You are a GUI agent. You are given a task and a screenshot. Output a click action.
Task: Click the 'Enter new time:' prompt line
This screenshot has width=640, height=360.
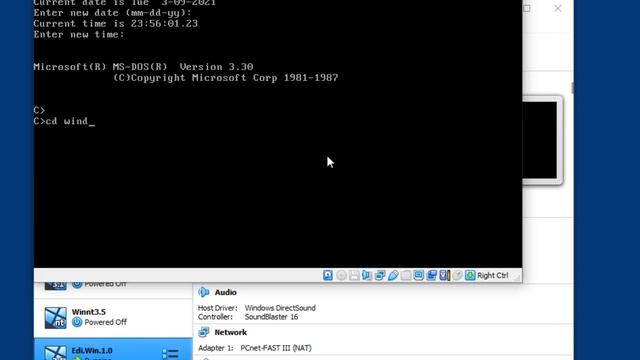point(79,35)
